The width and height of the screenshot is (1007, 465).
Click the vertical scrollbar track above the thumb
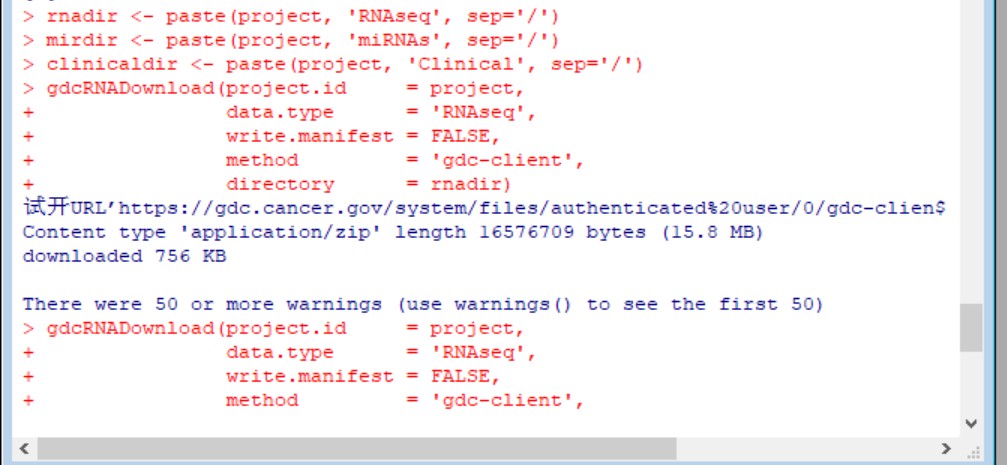tap(970, 150)
